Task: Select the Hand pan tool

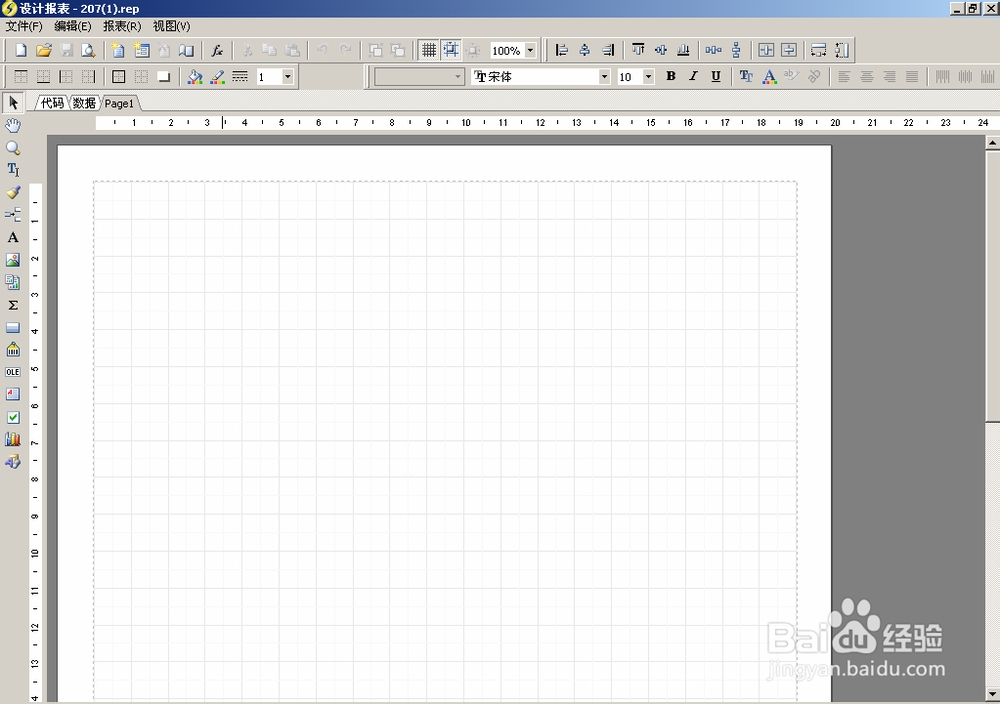Action: click(x=13, y=125)
